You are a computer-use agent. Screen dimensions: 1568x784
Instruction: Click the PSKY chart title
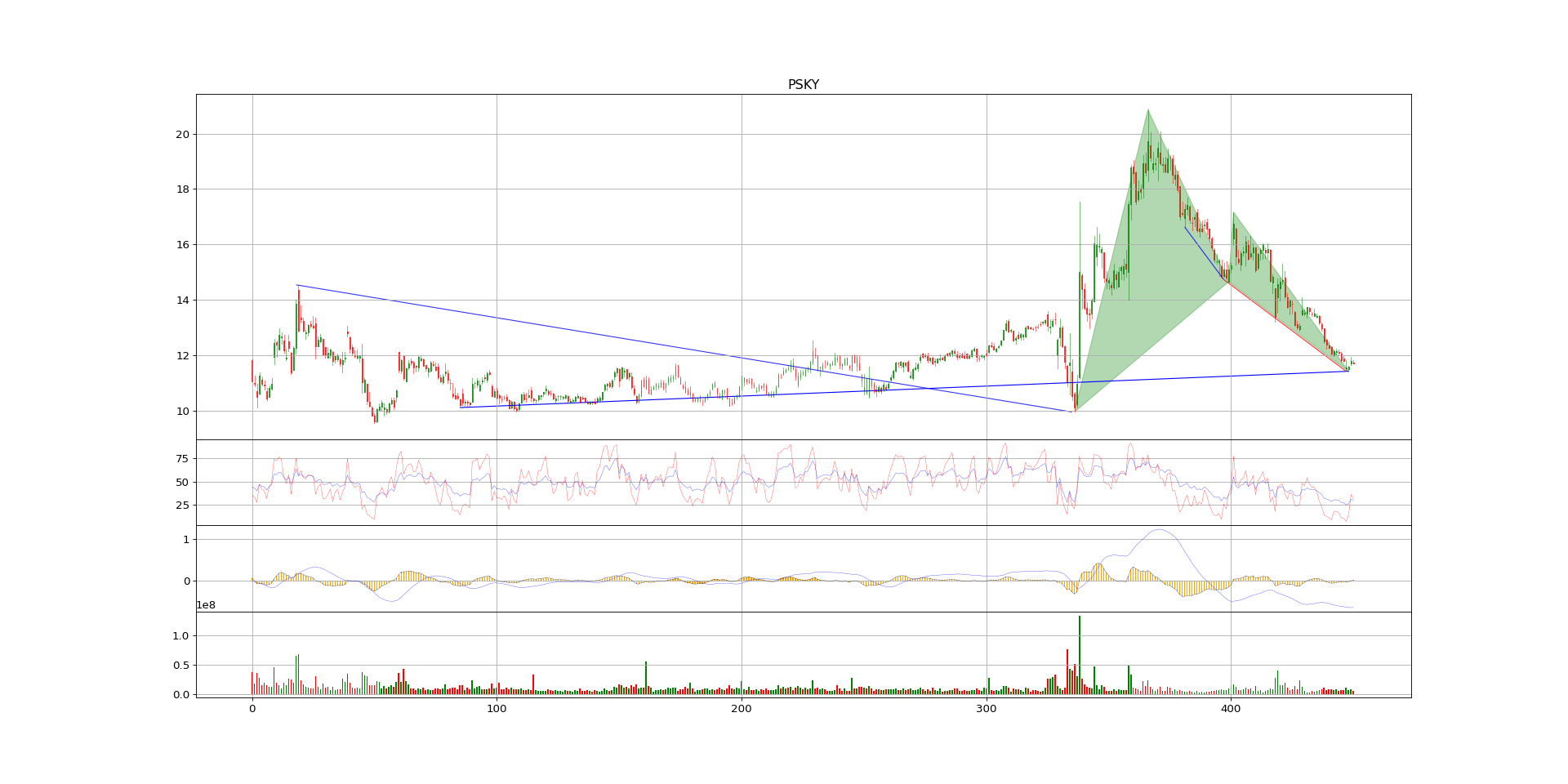coord(803,85)
